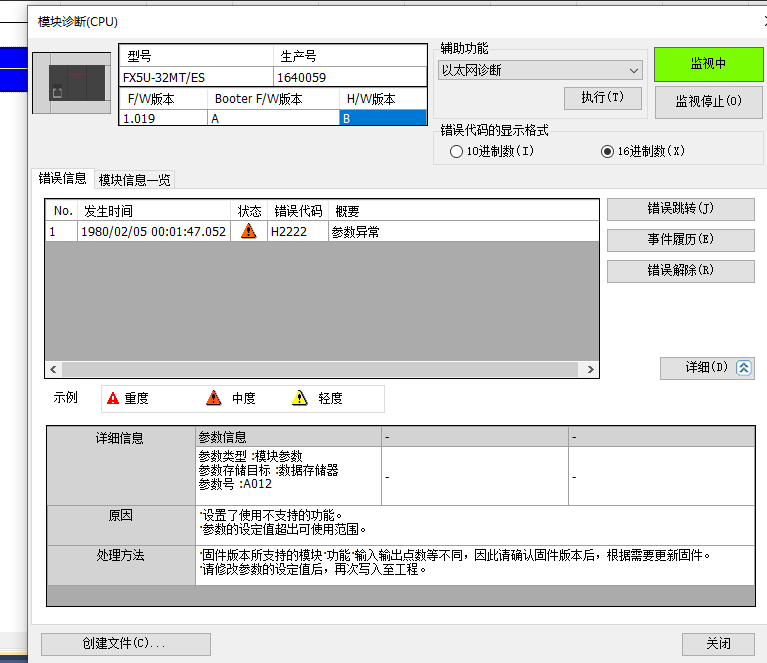Open 事件履历(E) event history
Viewport: 767px width, 663px height.
[x=680, y=240]
